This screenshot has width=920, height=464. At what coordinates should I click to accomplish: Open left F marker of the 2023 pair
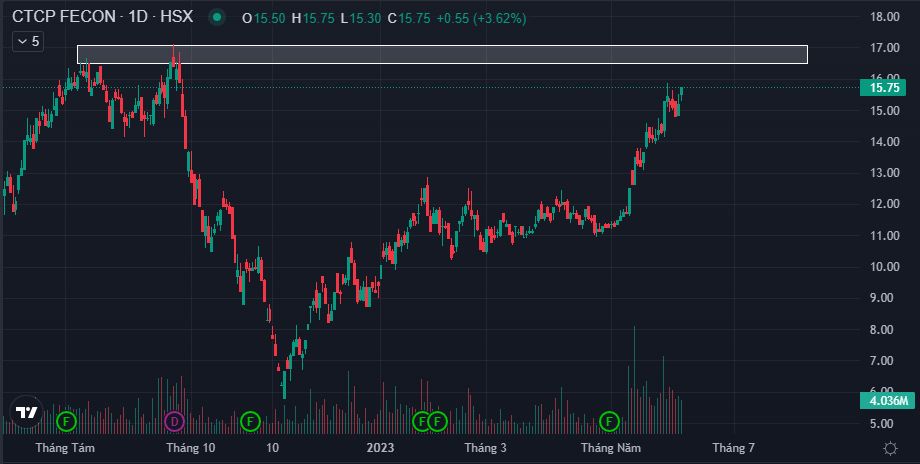421,421
